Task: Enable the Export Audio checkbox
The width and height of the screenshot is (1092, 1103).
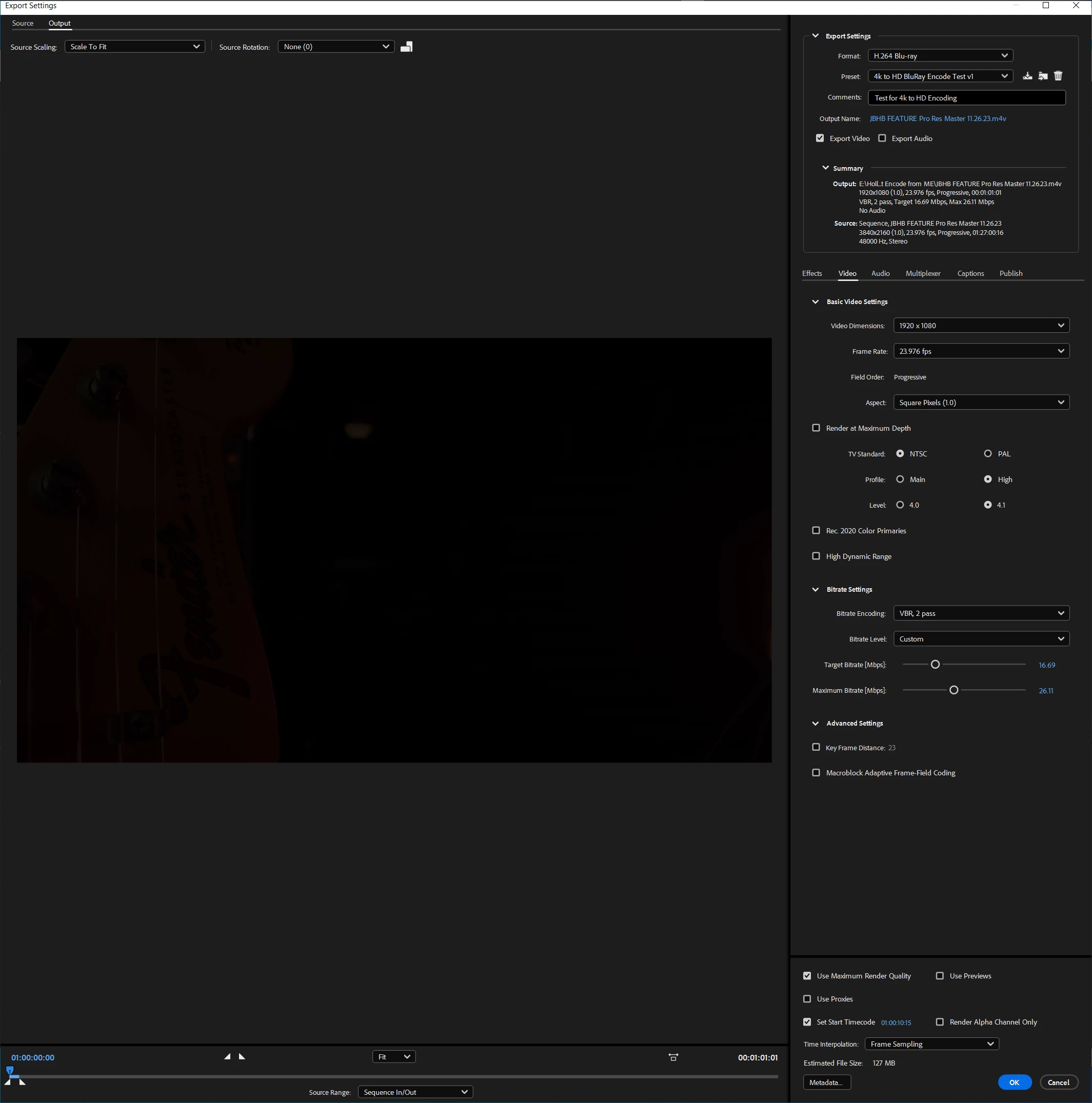Action: [x=882, y=138]
